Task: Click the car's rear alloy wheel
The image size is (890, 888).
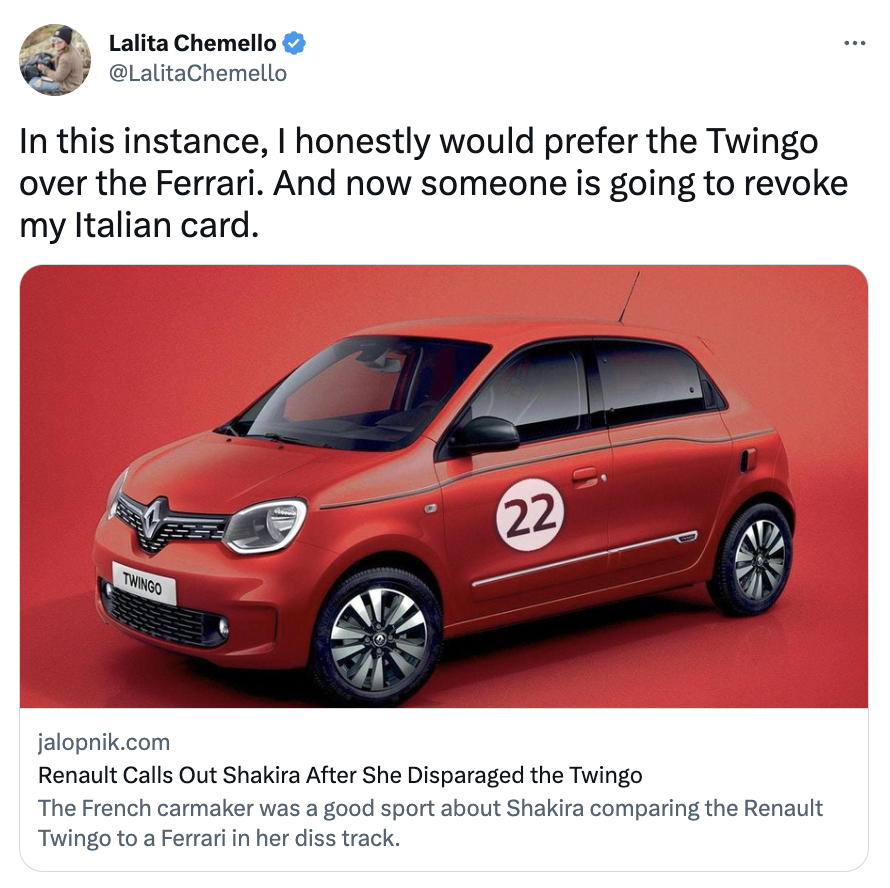Action: pos(756,559)
